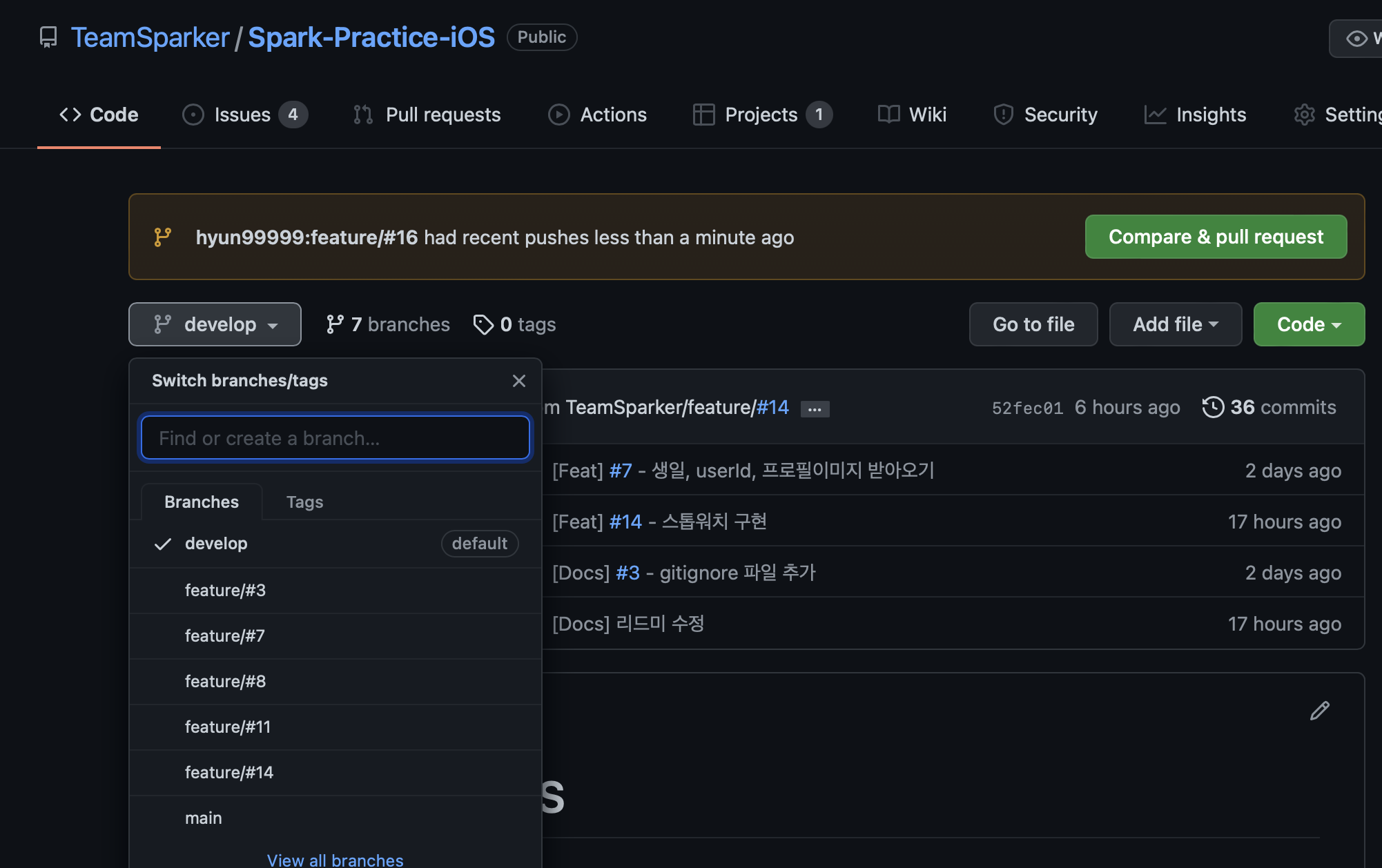1382x868 pixels.
Task: Expand the Add file dropdown
Action: point(1175,324)
